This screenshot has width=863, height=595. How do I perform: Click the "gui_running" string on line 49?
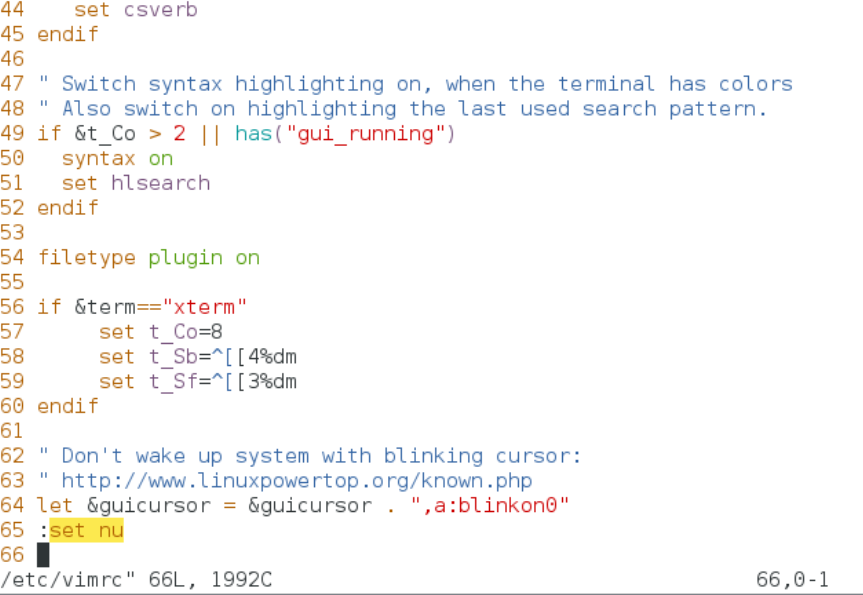pos(366,134)
